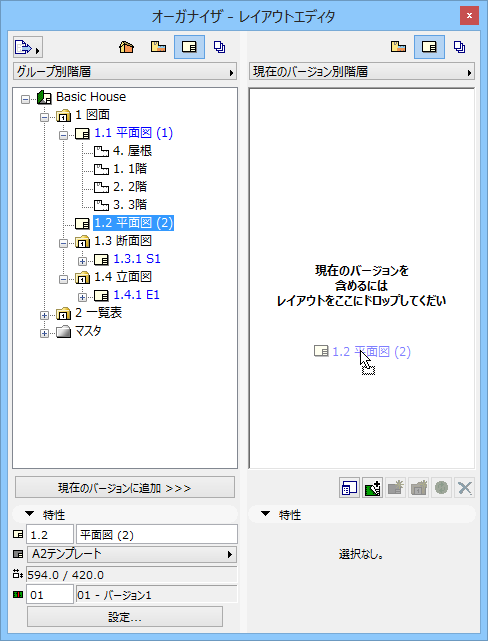Image resolution: width=488 pixels, height=641 pixels.
Task: Select the 2 一覧表 folder
Action: tap(98, 313)
